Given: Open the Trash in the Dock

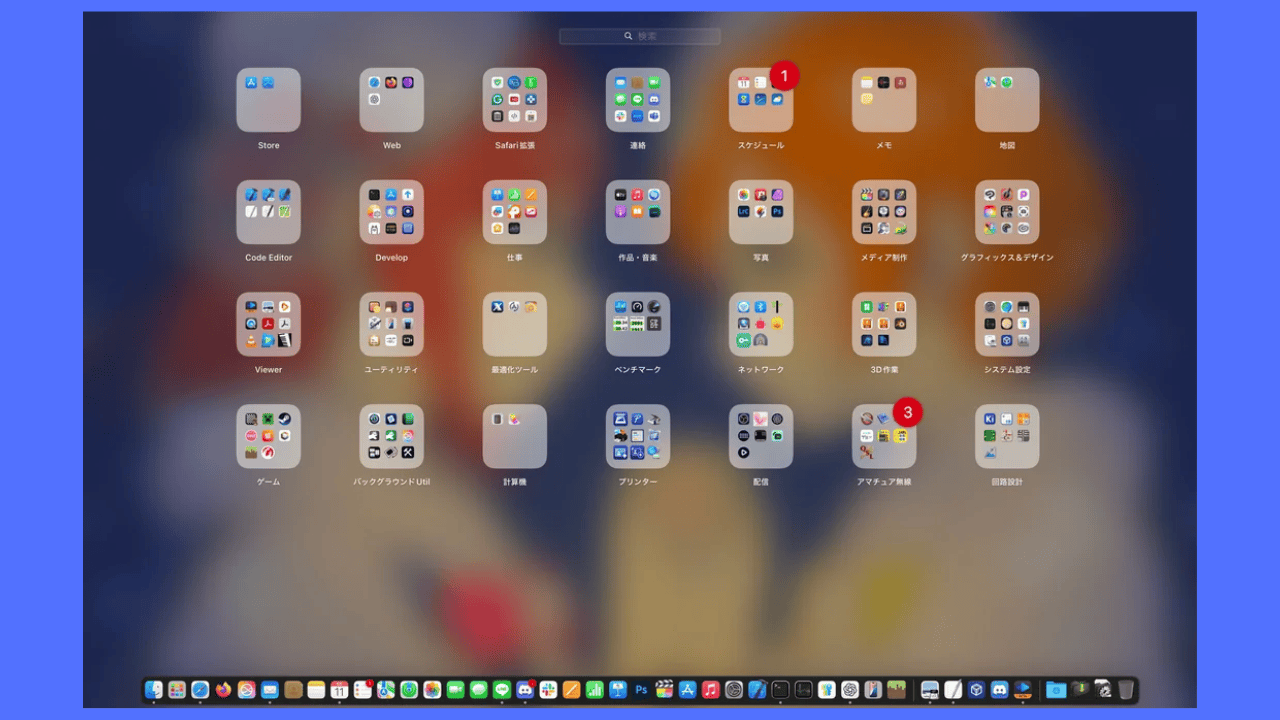Looking at the screenshot, I should click(x=1126, y=689).
